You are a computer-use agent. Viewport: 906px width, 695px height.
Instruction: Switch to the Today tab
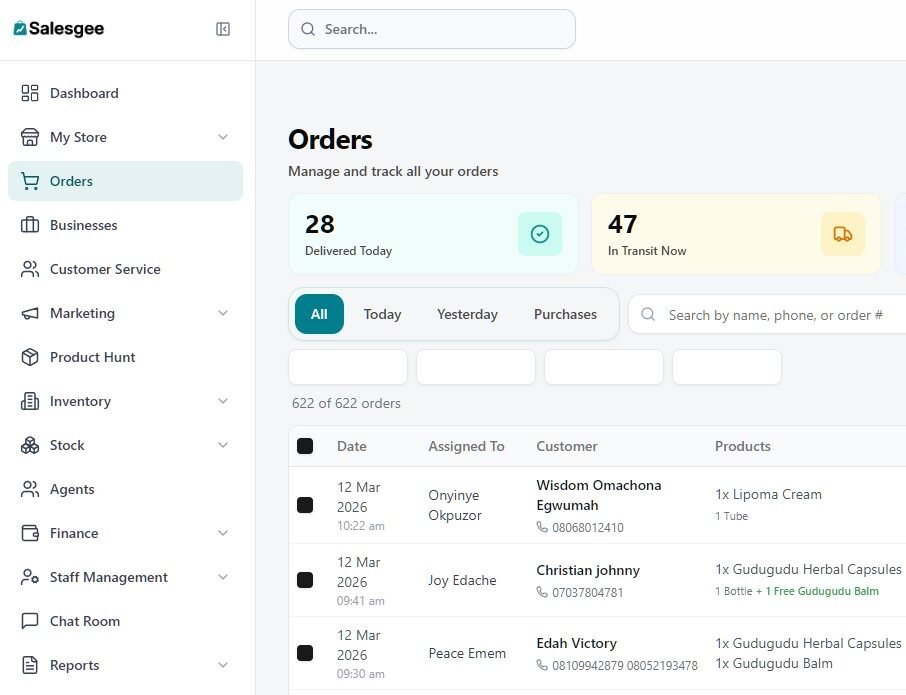click(x=382, y=314)
